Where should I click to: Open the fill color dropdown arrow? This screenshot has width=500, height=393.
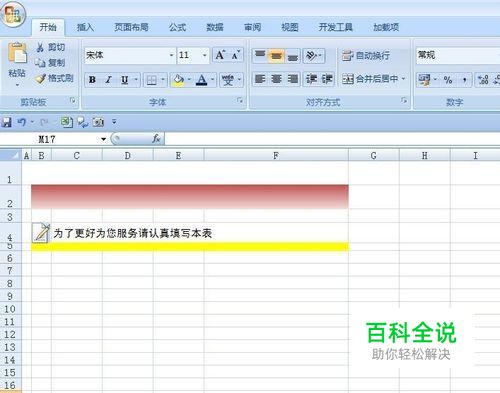pos(189,80)
